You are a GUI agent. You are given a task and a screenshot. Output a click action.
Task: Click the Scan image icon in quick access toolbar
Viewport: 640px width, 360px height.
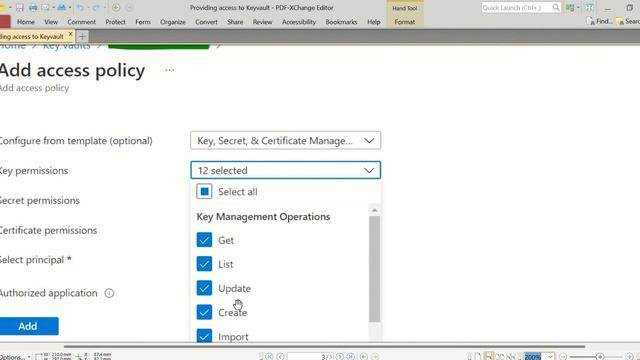(61, 7)
